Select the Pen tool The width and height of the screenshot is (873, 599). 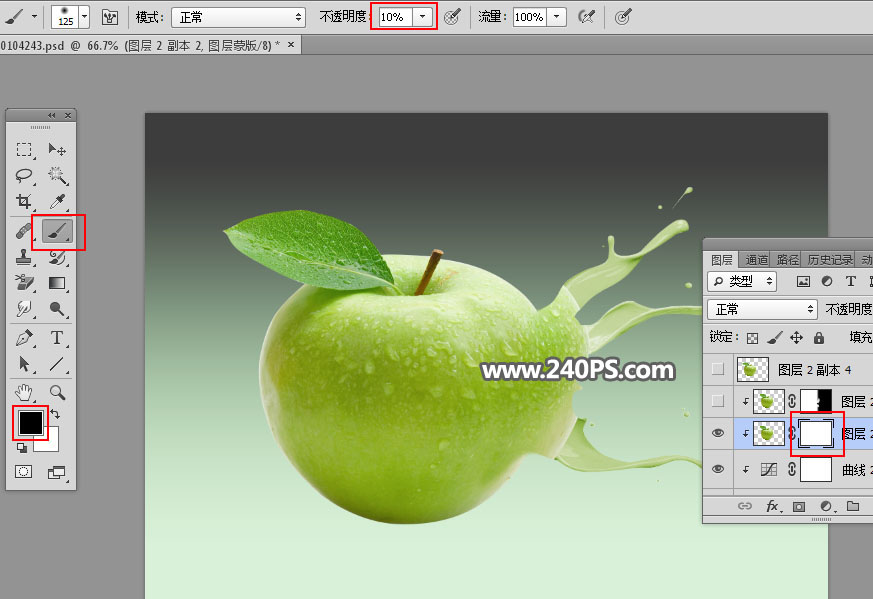point(24,338)
